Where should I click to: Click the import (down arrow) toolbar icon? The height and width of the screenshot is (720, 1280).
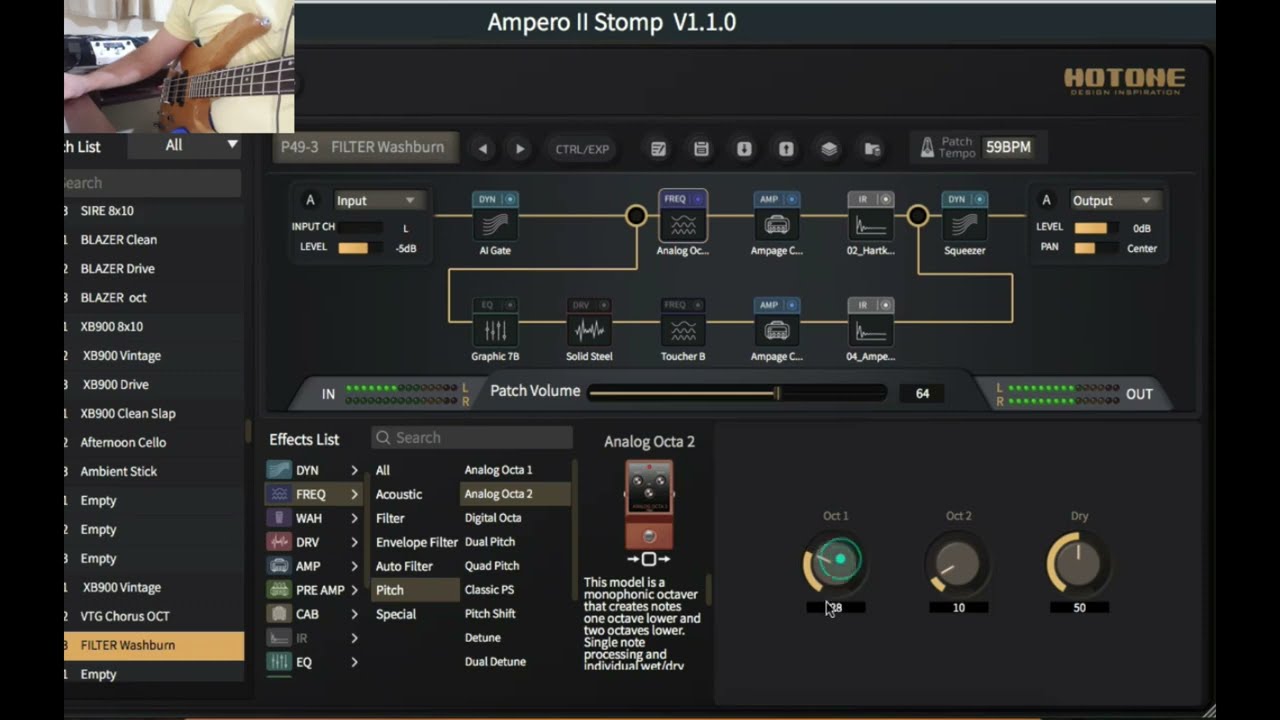pos(744,149)
